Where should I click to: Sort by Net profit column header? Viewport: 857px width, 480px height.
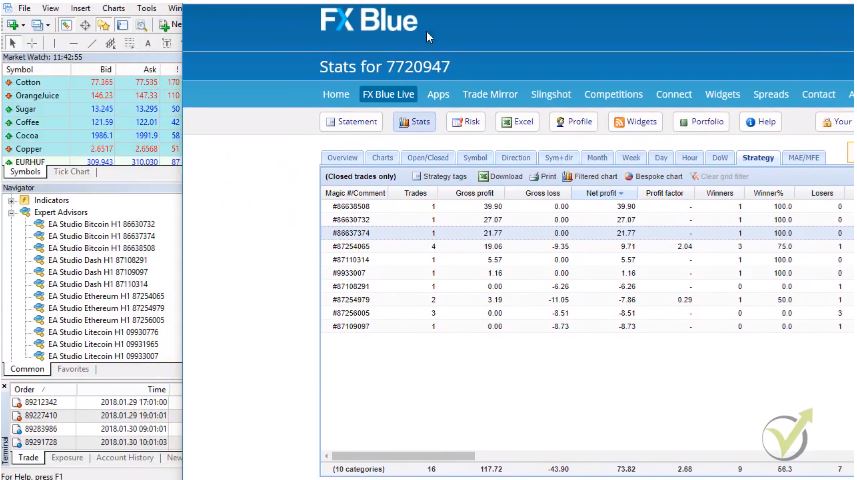[604, 193]
